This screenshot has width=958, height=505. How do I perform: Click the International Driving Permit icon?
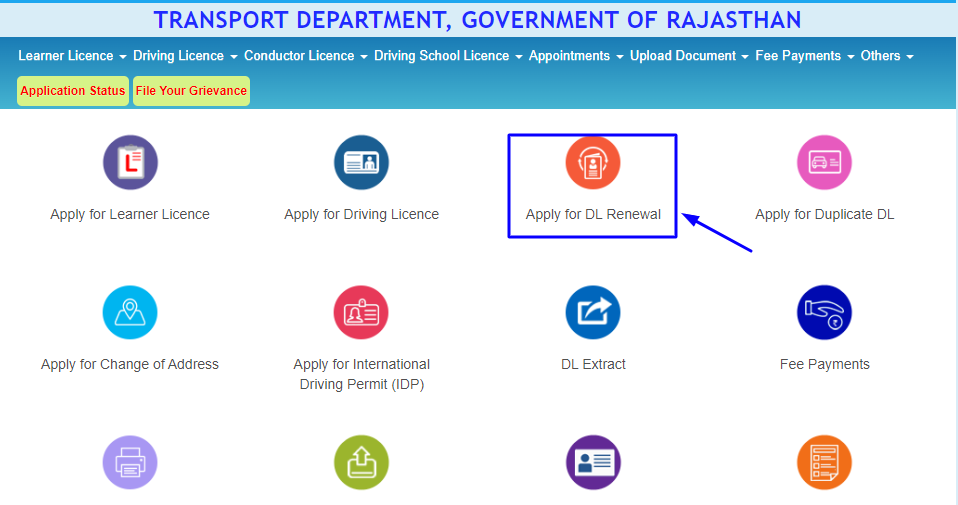361,313
